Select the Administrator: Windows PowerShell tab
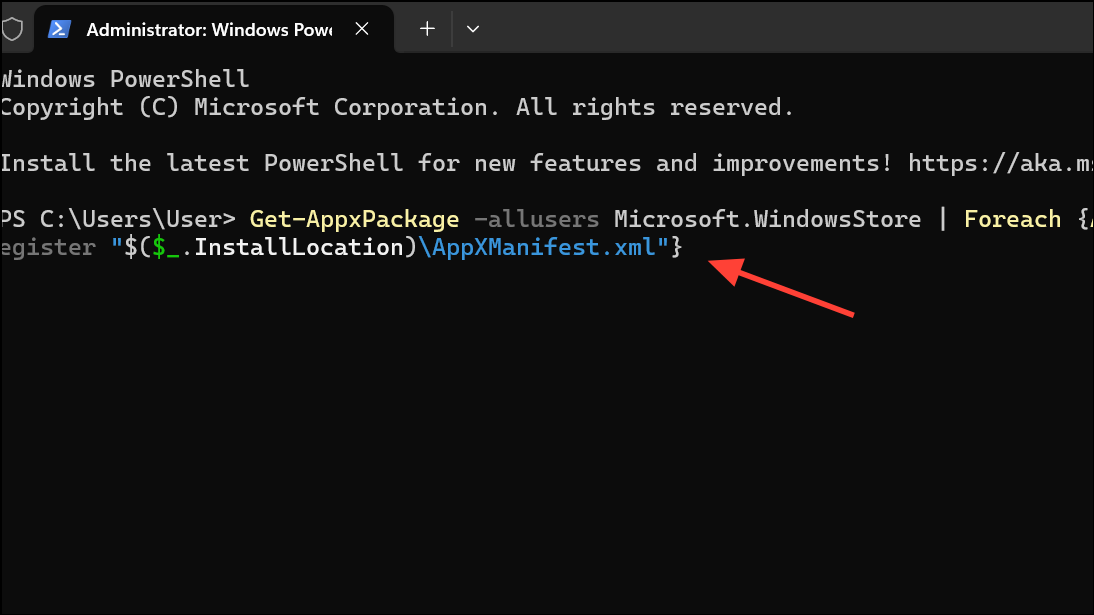The width and height of the screenshot is (1094, 615). (209, 29)
